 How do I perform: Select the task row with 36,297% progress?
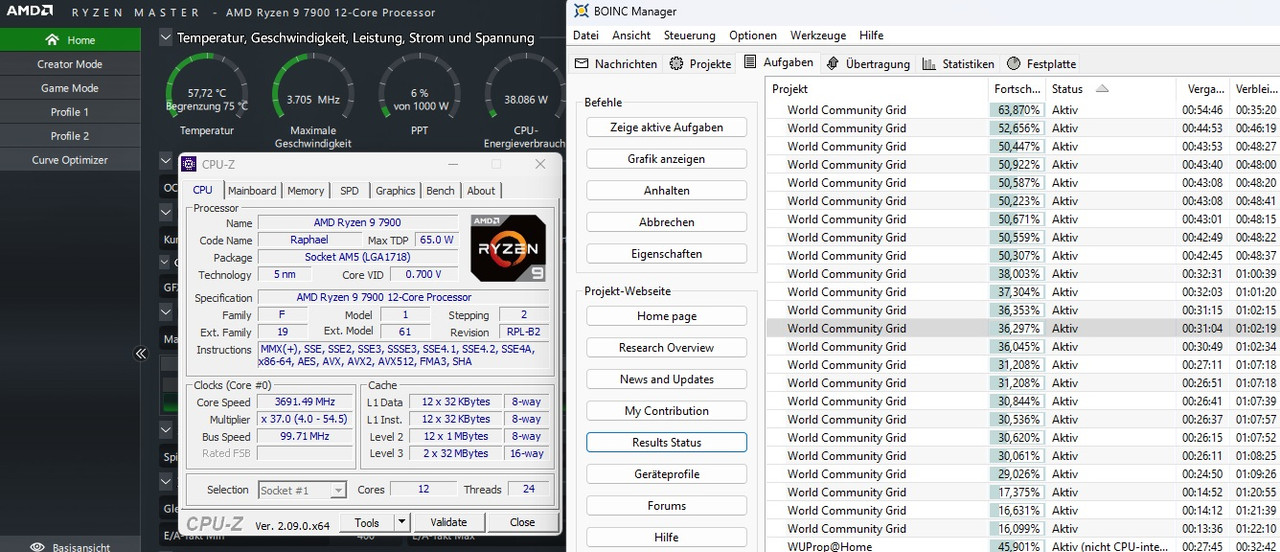click(x=1023, y=328)
